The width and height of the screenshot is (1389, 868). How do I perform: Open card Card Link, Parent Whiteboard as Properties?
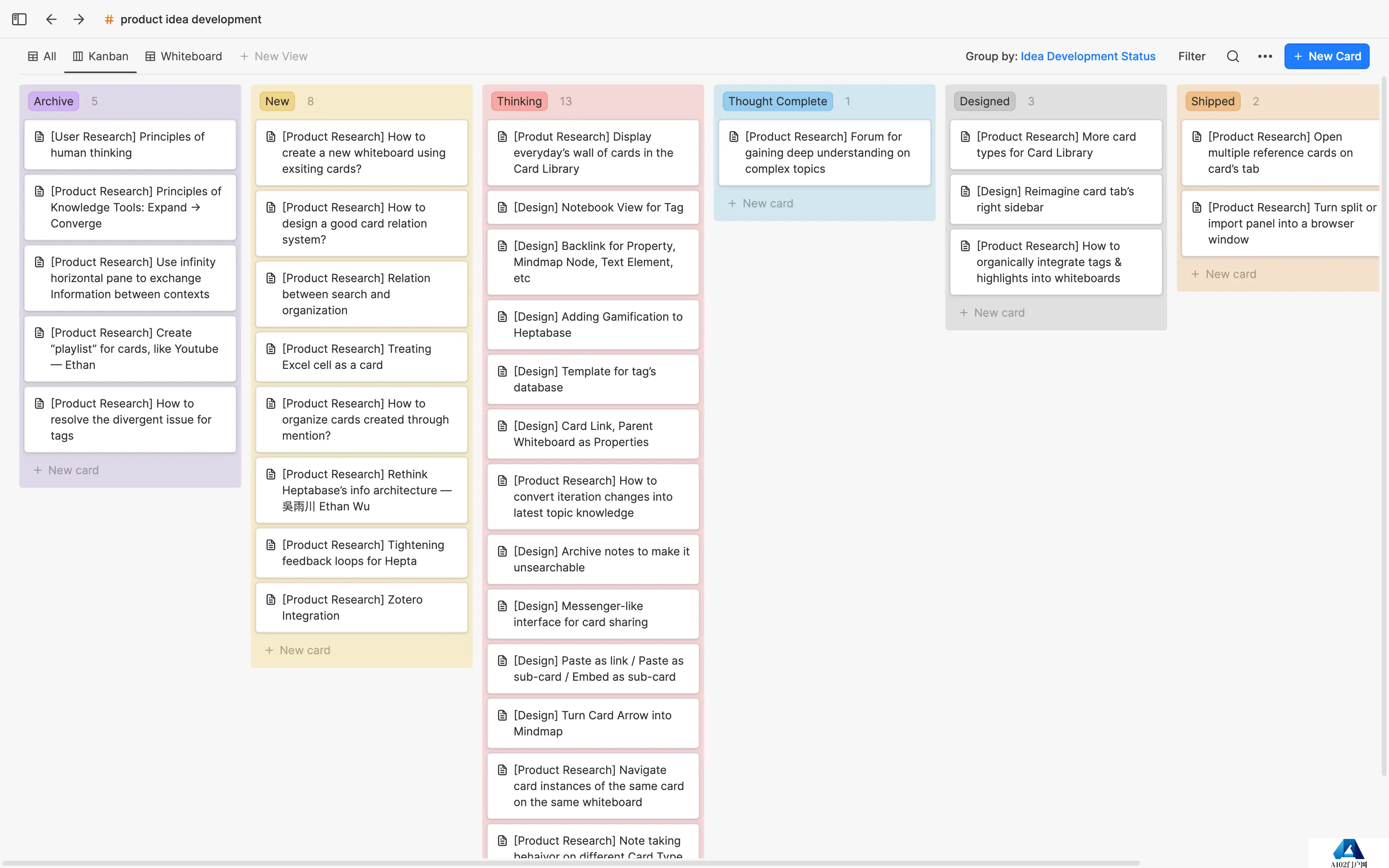[593, 434]
